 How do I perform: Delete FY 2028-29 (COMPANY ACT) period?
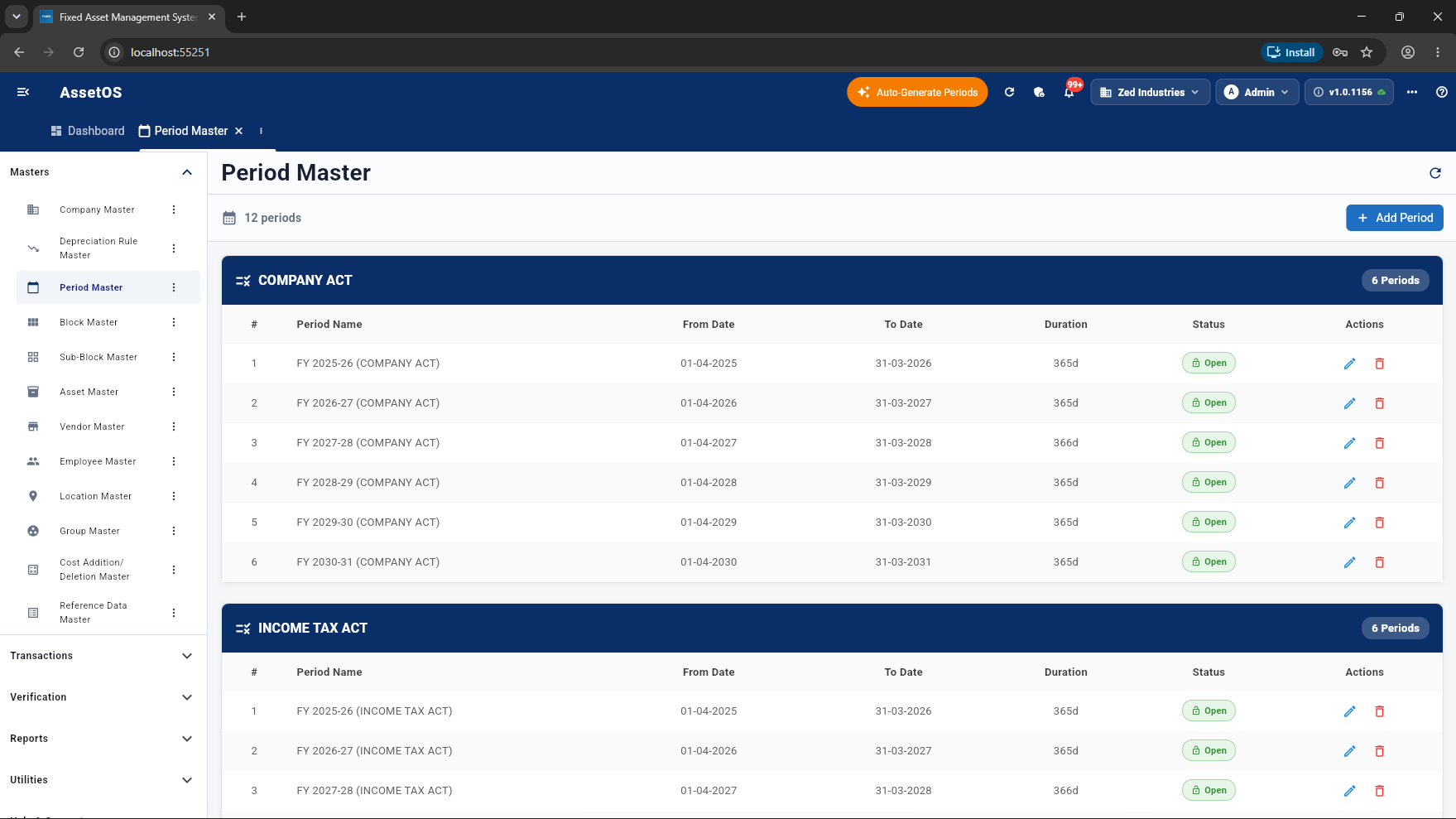pyautogui.click(x=1380, y=483)
